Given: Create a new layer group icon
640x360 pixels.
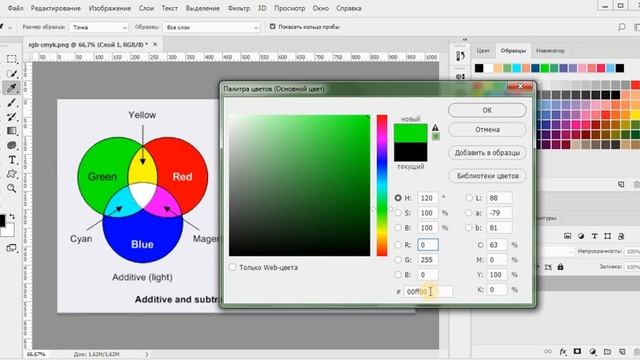Looking at the screenshot, I should tap(607, 351).
